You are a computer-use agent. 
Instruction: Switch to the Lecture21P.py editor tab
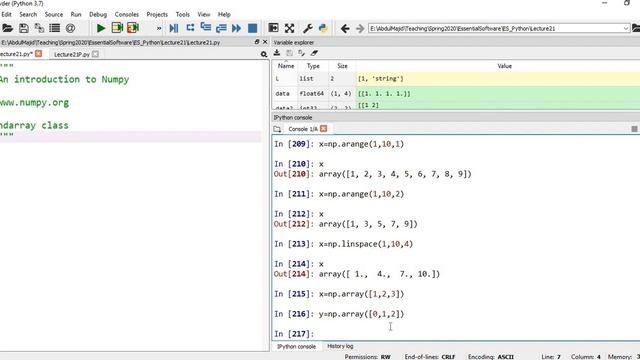tap(72, 54)
